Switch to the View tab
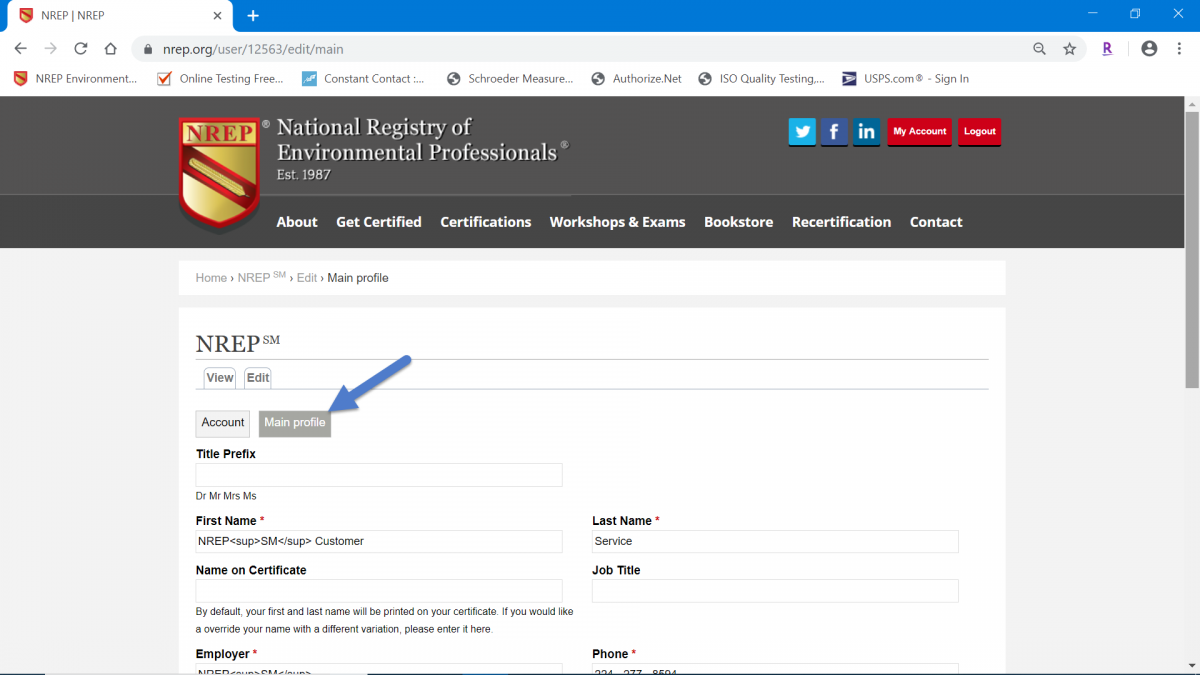Viewport: 1200px width, 675px height. (x=220, y=378)
